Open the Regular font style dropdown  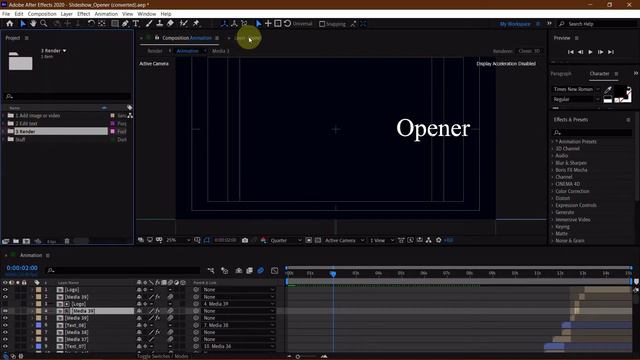coord(576,100)
